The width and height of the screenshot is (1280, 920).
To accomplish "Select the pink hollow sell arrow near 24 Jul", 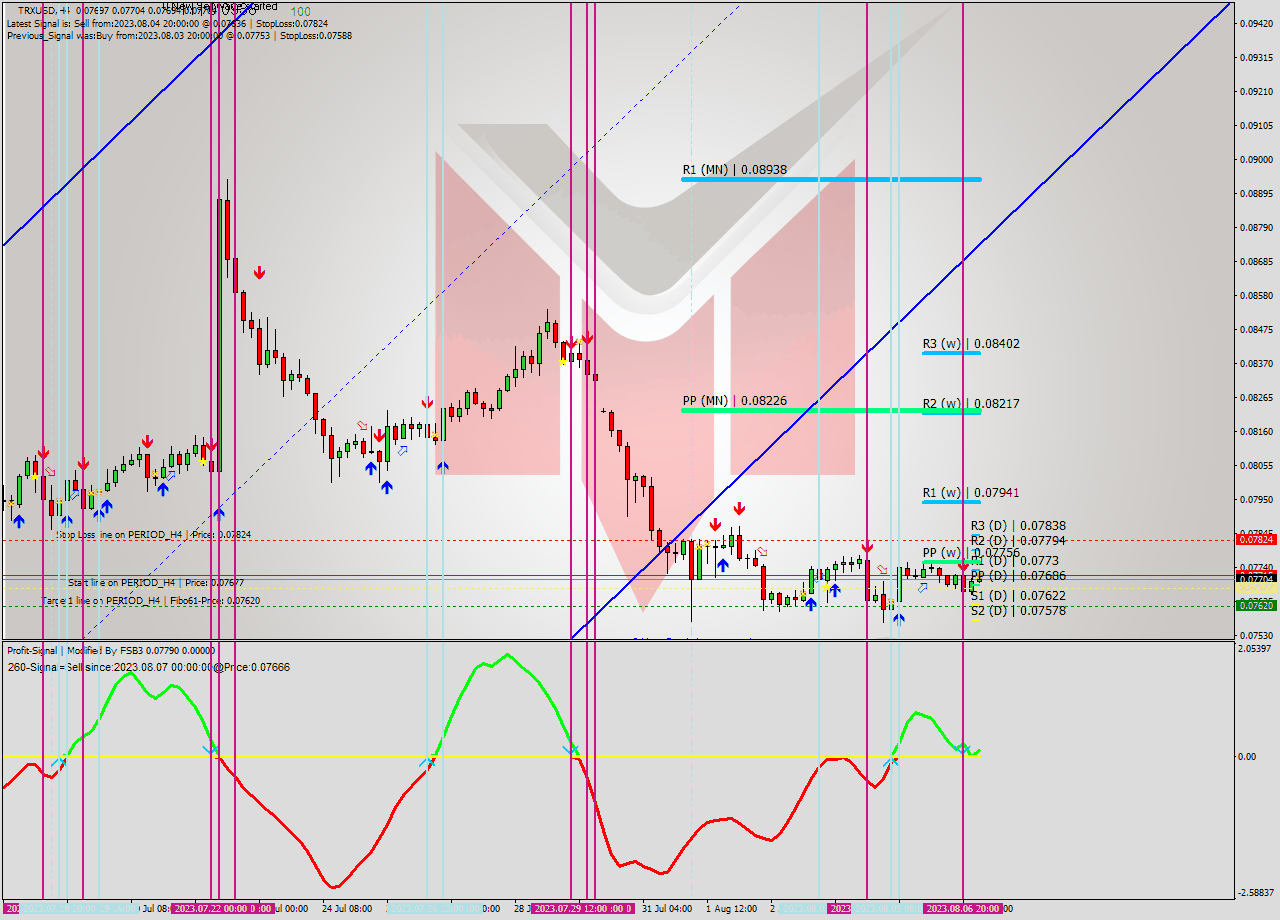I will click(362, 426).
